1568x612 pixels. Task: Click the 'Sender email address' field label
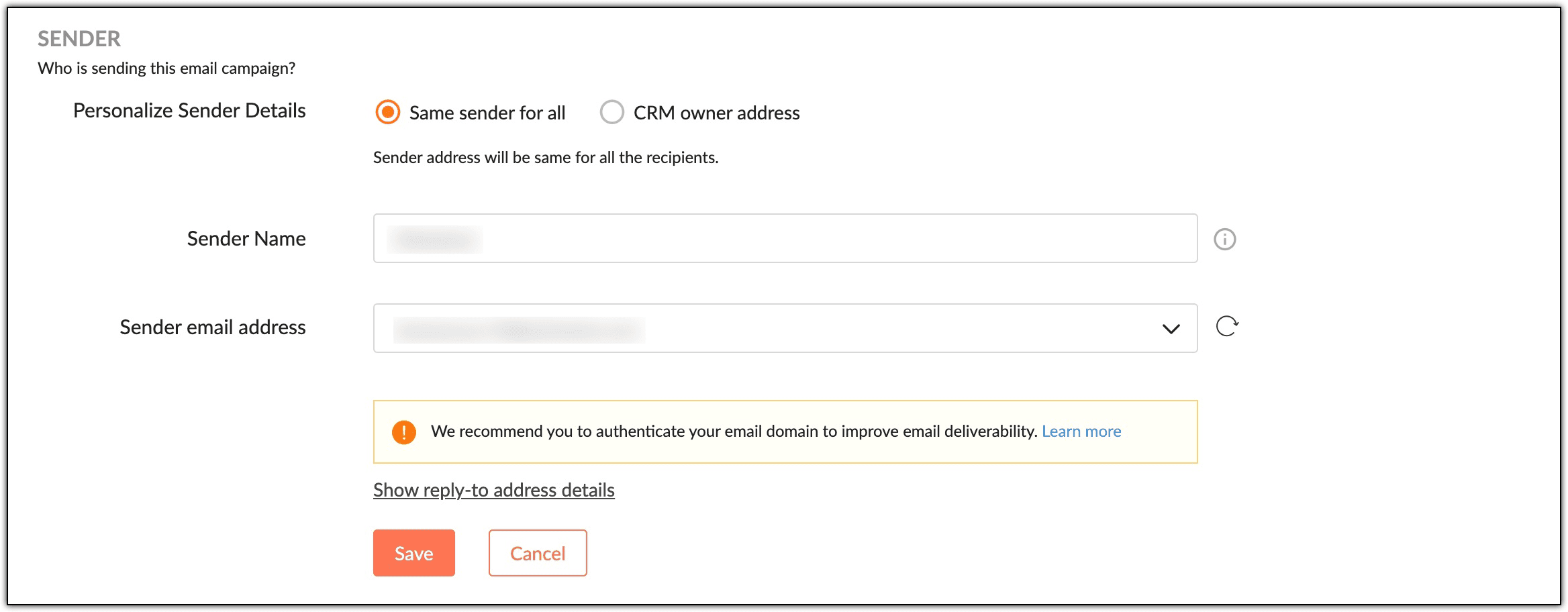[x=213, y=327]
